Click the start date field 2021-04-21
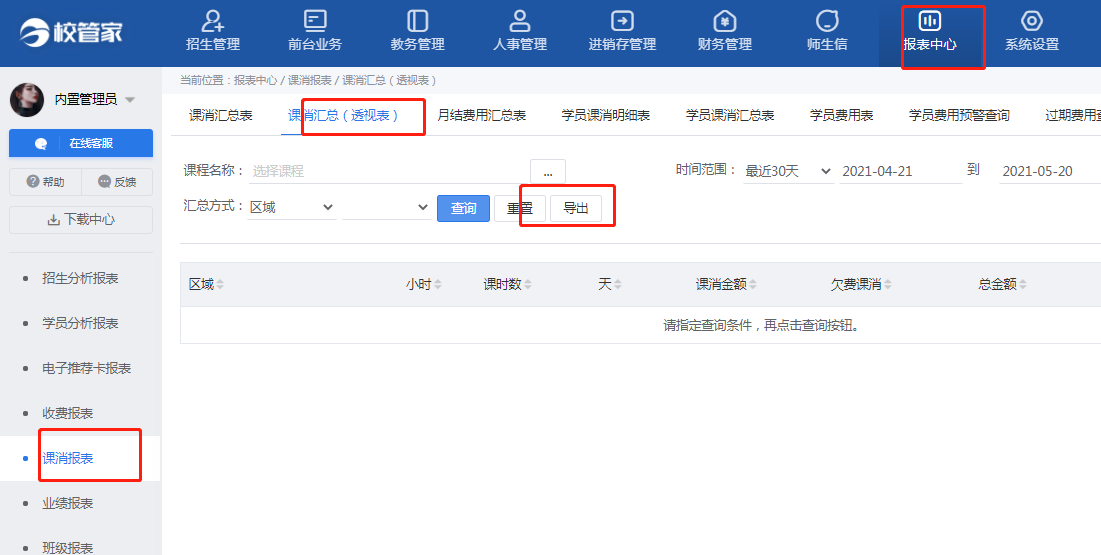The image size is (1101, 555). point(901,171)
